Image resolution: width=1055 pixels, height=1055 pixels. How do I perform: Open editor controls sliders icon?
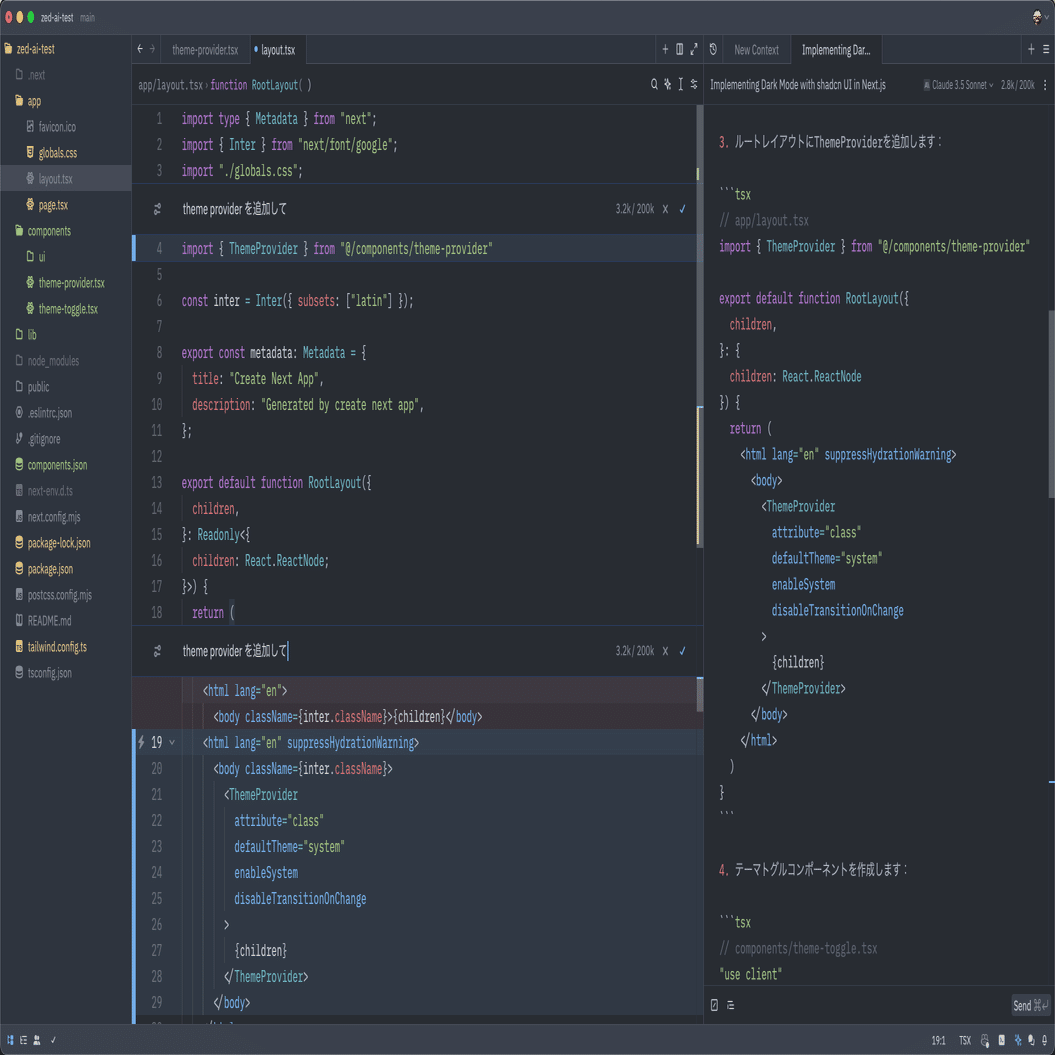694,84
